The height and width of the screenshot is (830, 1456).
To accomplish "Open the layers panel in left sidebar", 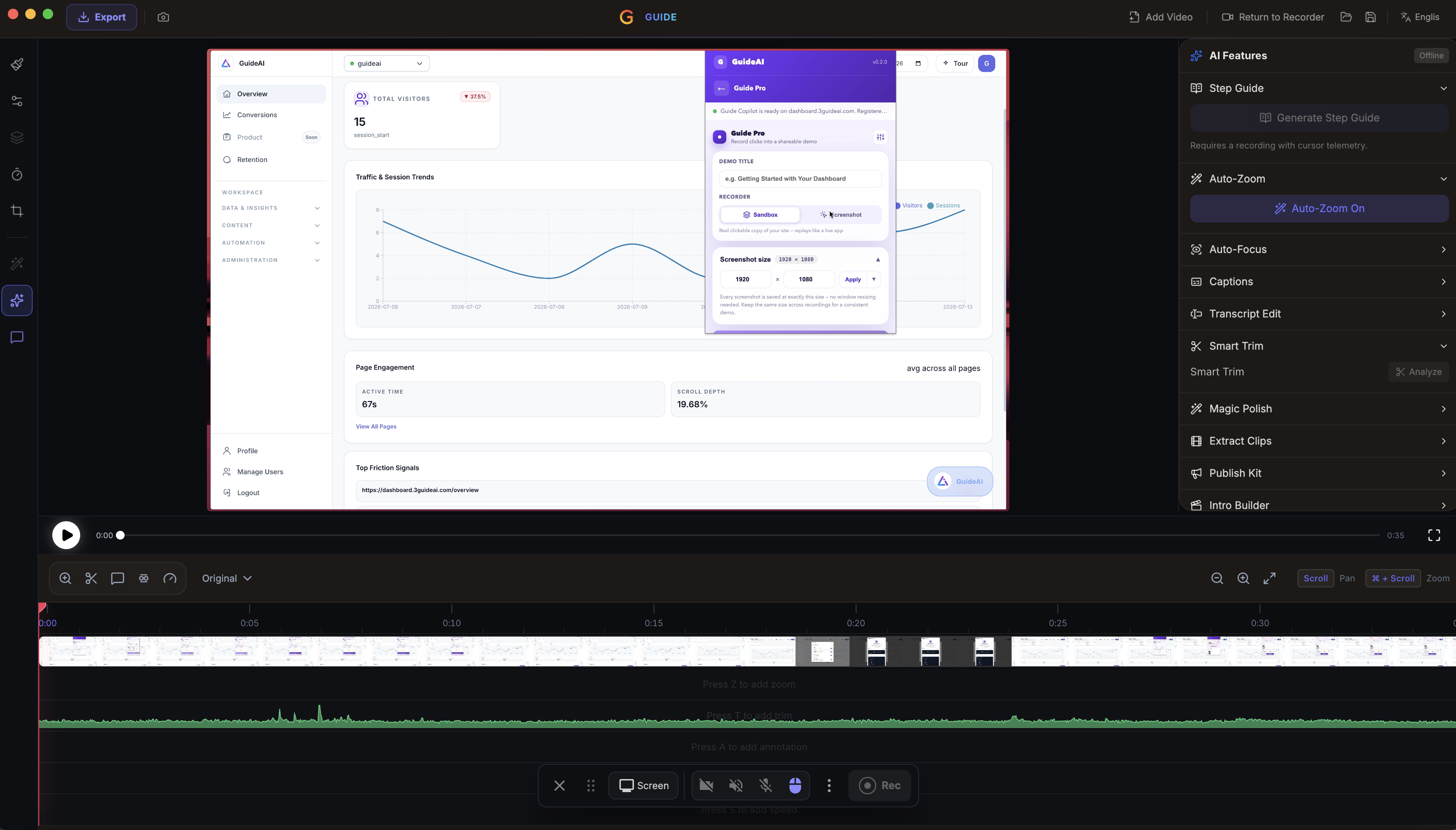I will point(17,137).
